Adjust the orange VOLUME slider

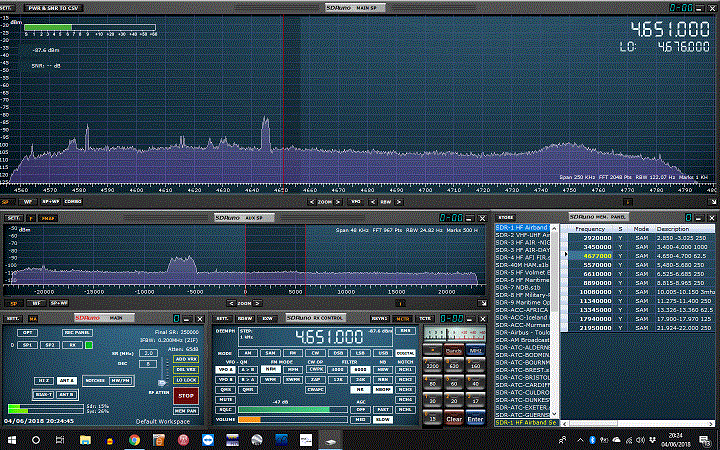(292, 420)
